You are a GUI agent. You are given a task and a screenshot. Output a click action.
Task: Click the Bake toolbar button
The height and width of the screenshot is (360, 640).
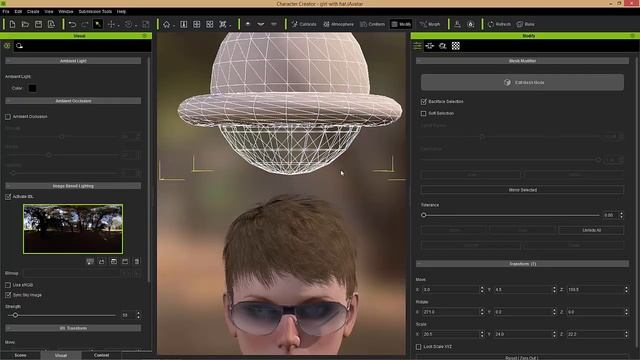point(525,24)
